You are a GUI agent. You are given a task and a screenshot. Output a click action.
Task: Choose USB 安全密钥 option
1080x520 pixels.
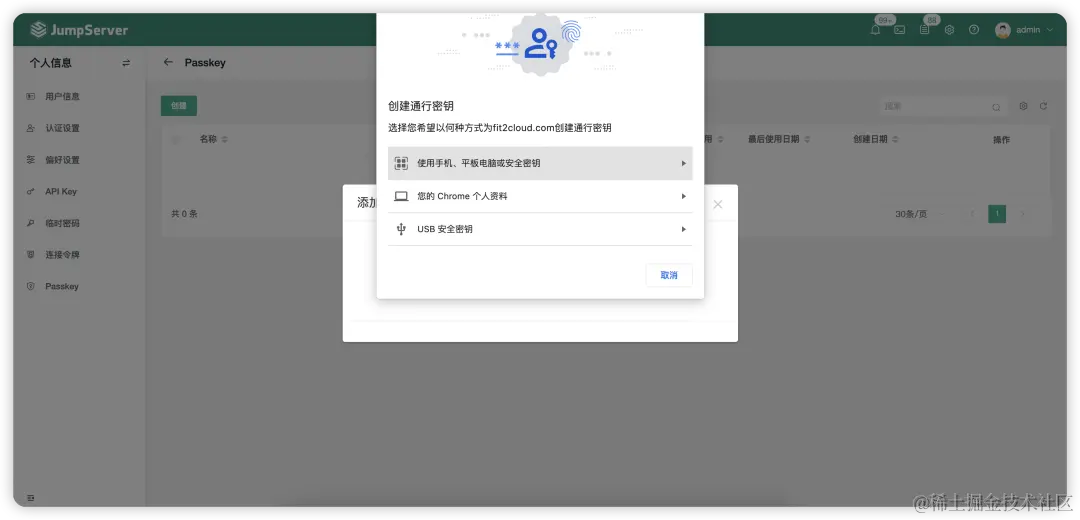pyautogui.click(x=540, y=229)
